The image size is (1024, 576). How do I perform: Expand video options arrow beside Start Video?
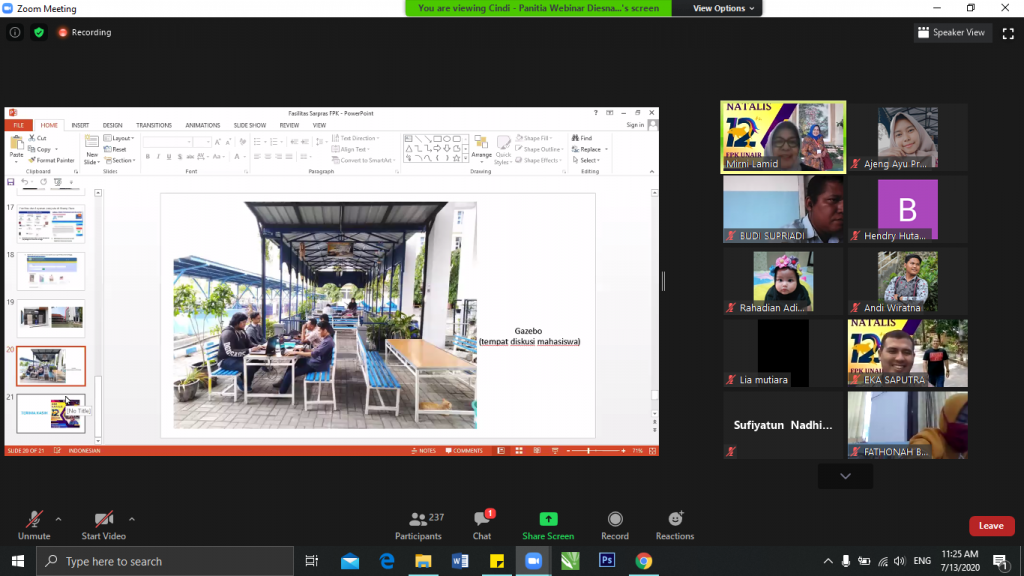click(132, 519)
